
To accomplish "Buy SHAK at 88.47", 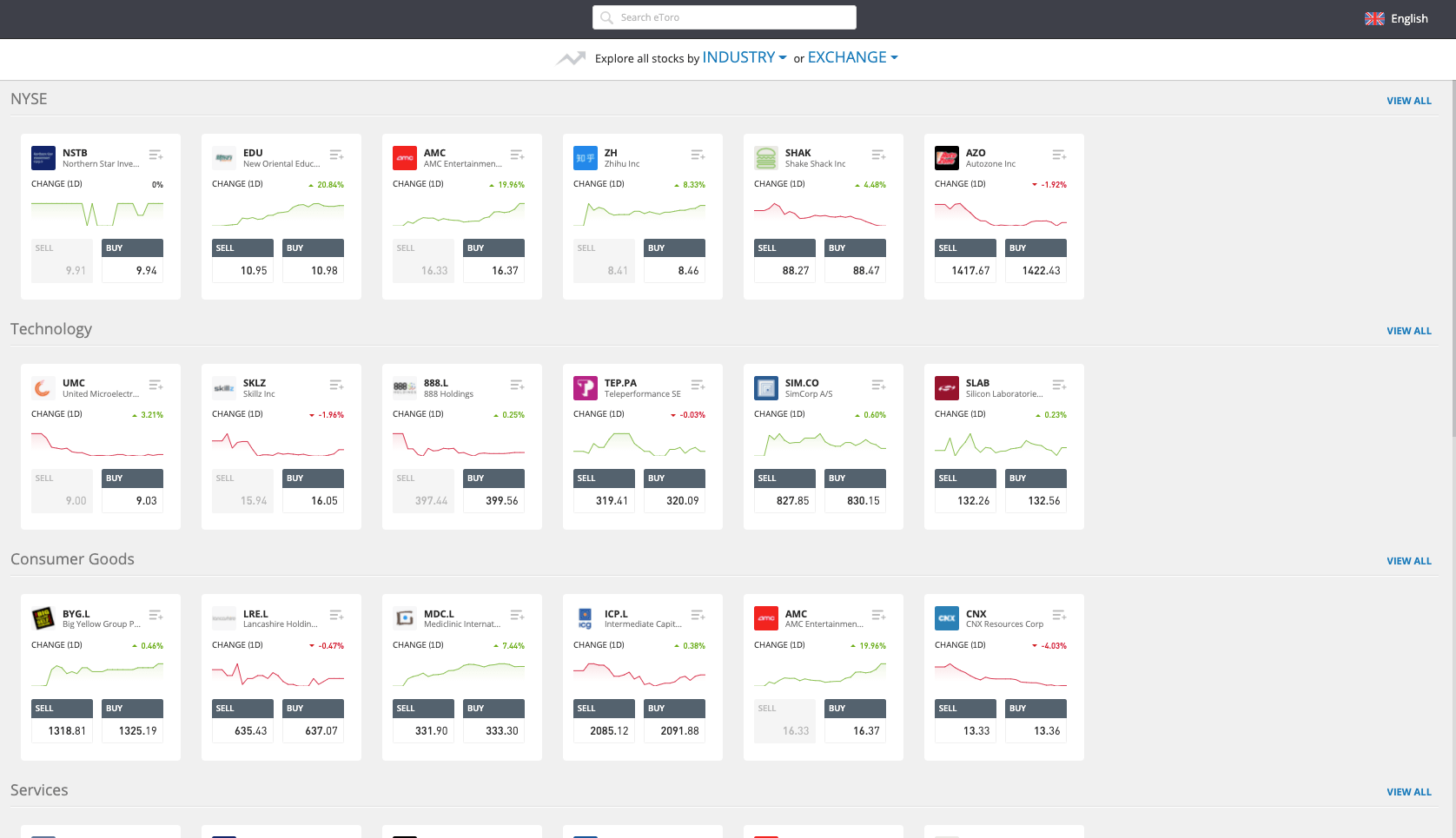I will click(x=855, y=261).
